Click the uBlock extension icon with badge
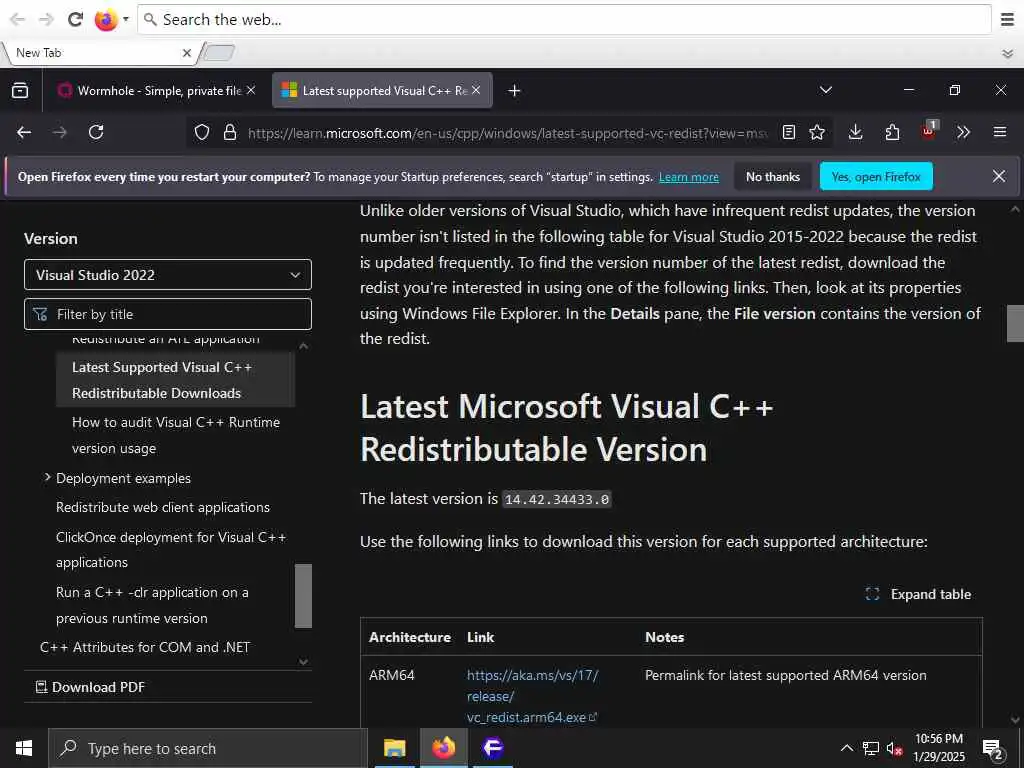Viewport: 1024px width, 768px height. click(929, 131)
